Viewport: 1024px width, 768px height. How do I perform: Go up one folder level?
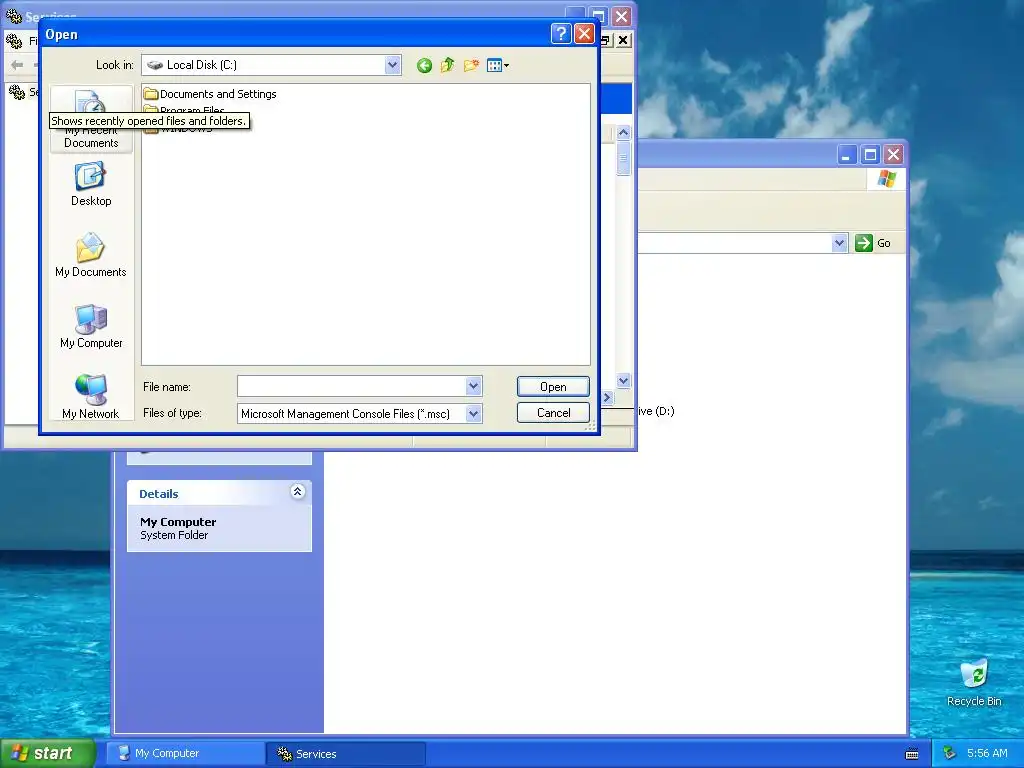[x=447, y=65]
